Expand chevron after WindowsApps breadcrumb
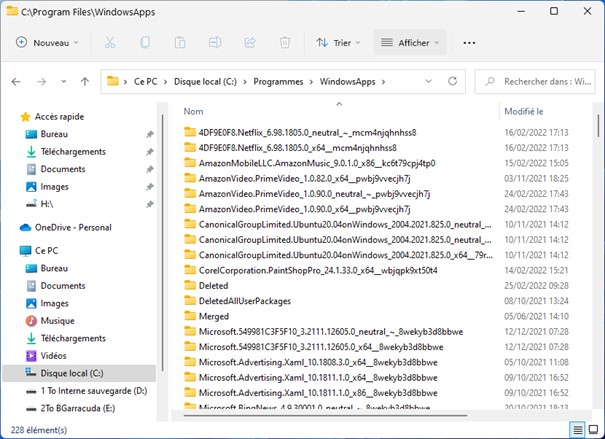 [383, 82]
